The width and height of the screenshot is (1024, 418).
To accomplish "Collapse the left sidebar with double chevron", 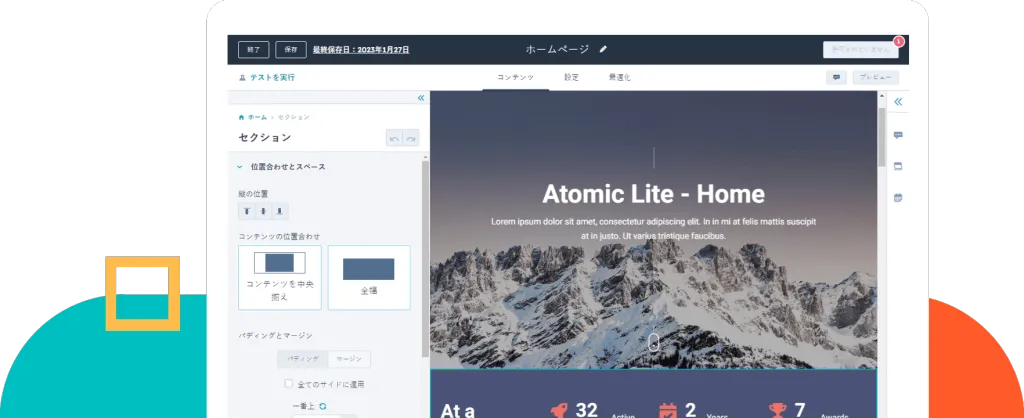I will [421, 97].
